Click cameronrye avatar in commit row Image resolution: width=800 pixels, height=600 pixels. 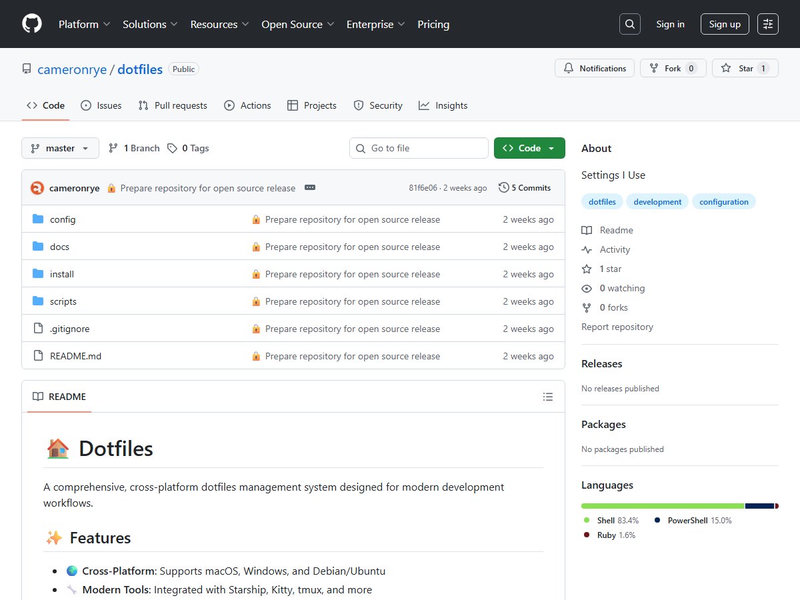pyautogui.click(x=37, y=188)
